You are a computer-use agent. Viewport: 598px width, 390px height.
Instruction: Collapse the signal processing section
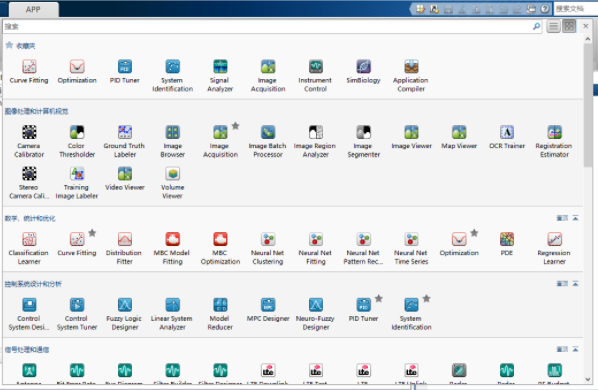click(575, 349)
